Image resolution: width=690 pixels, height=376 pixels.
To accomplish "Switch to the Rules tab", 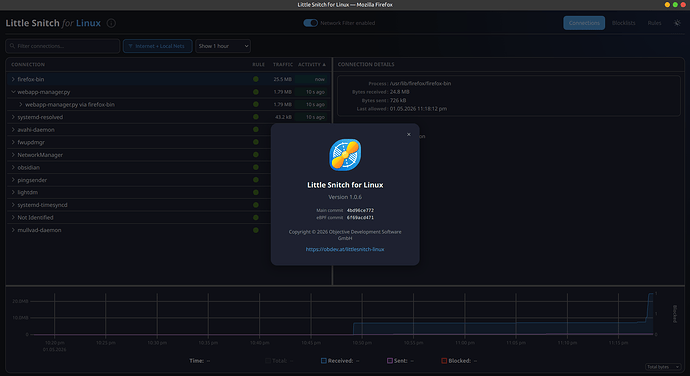I will coord(654,23).
